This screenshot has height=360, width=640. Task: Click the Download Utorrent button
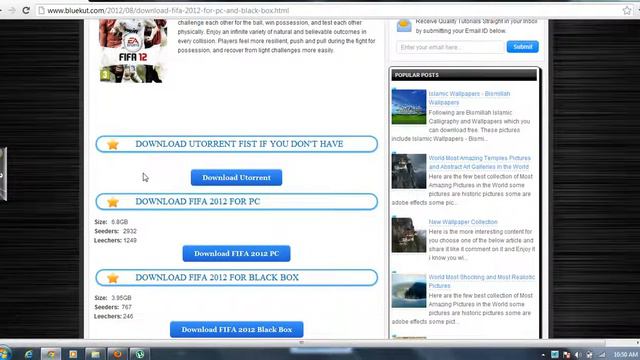pyautogui.click(x=236, y=178)
